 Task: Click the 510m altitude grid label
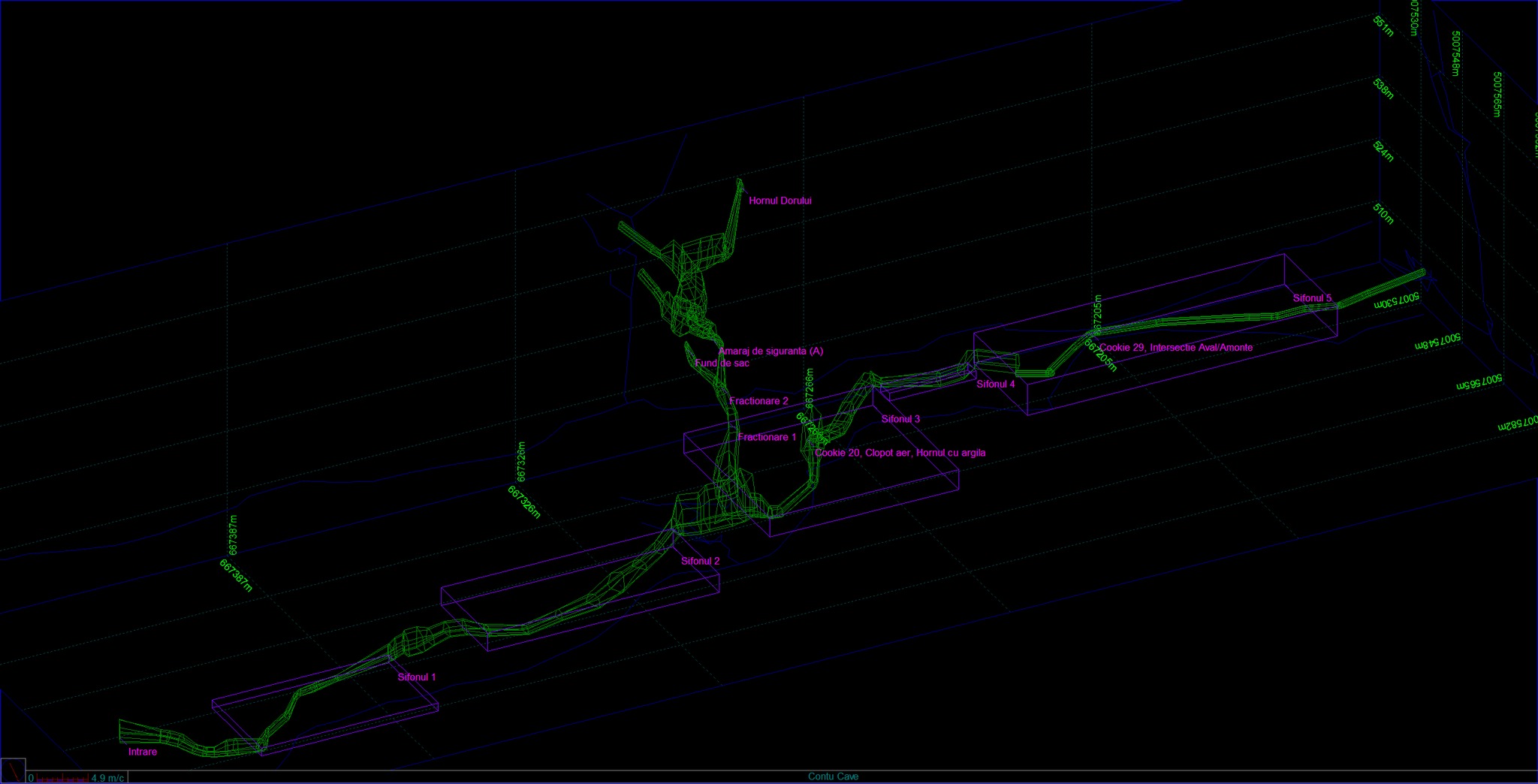[x=1383, y=213]
